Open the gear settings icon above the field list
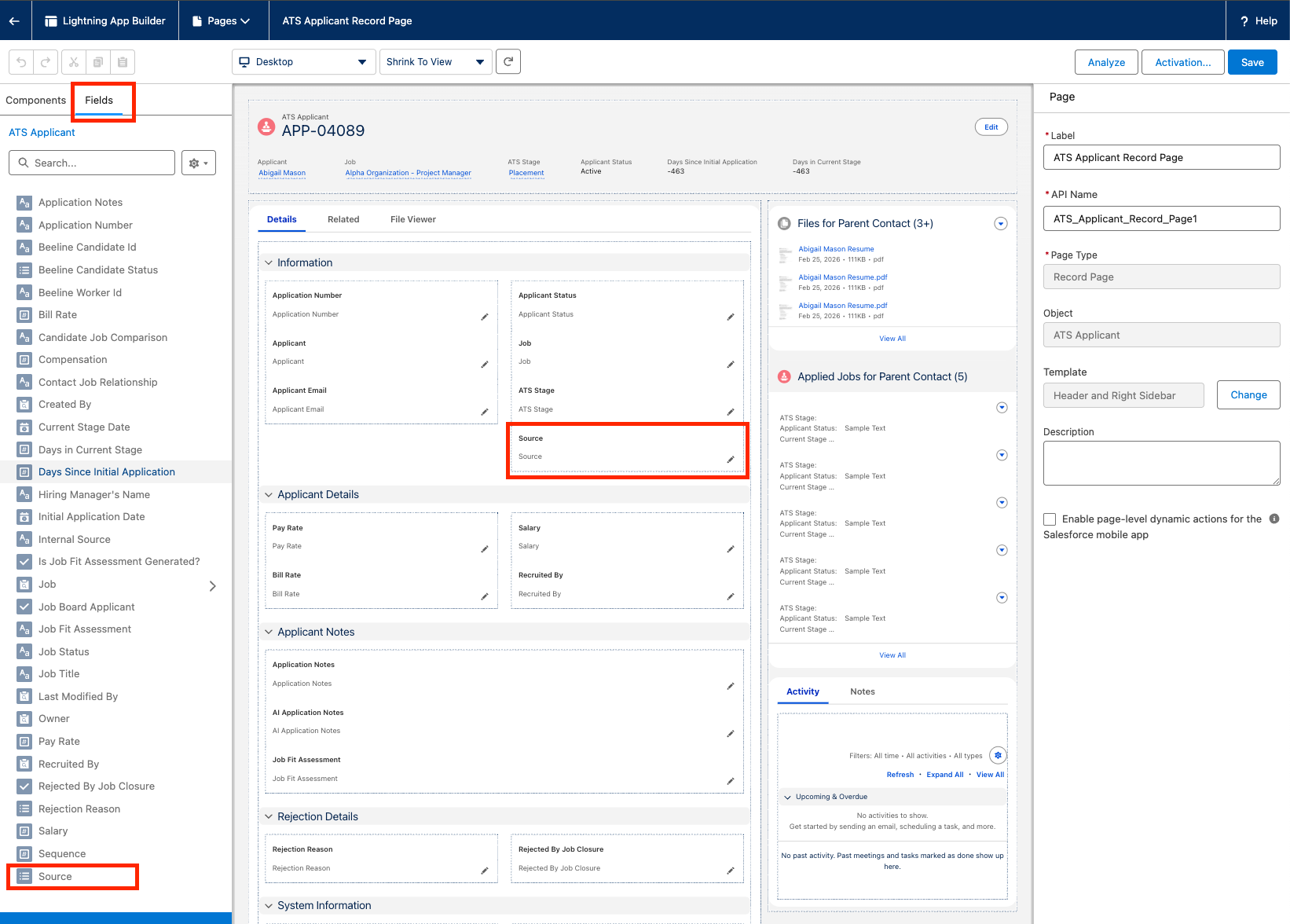The image size is (1290, 924). (x=198, y=163)
